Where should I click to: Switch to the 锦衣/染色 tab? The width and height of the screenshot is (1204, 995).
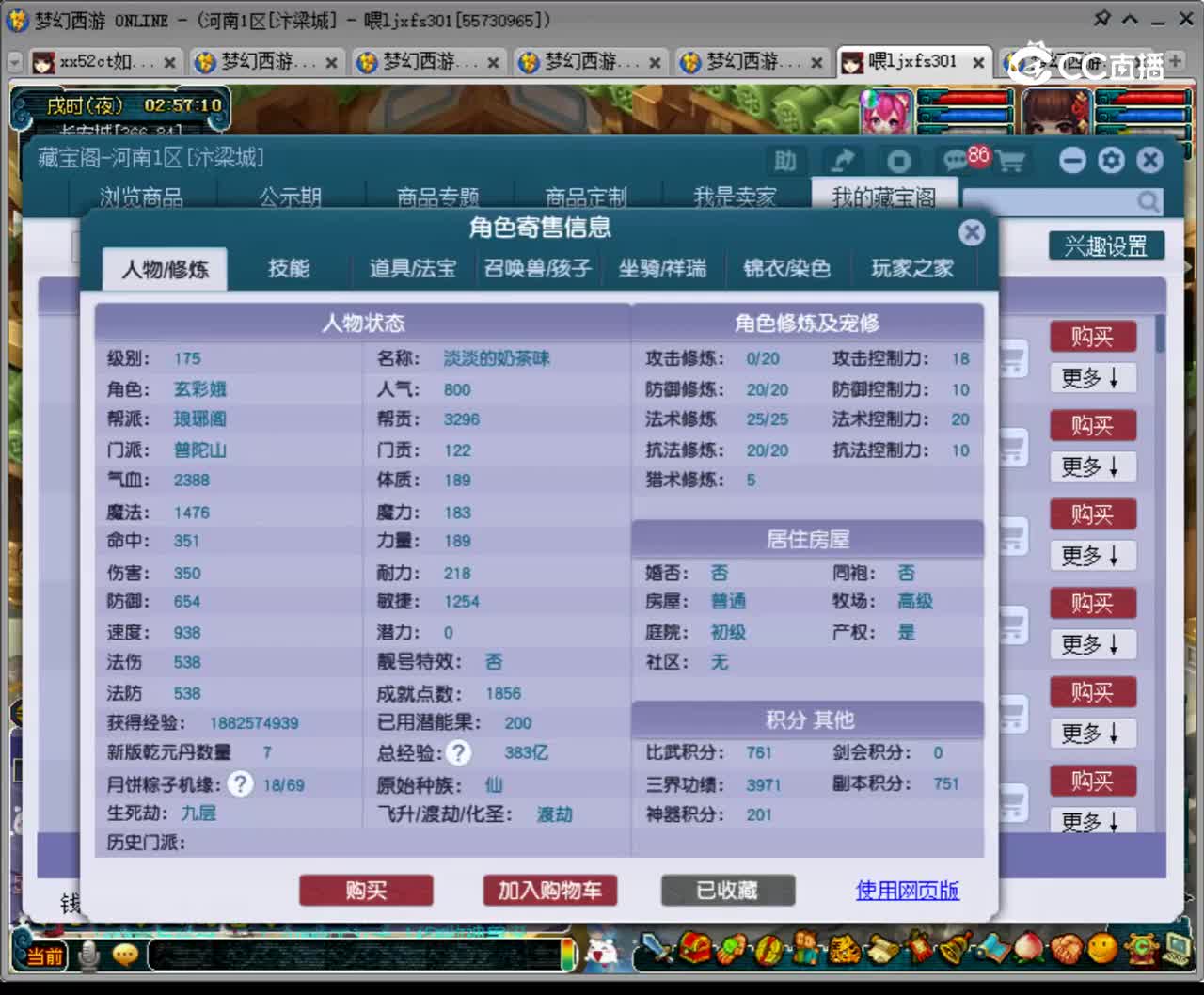(x=786, y=269)
